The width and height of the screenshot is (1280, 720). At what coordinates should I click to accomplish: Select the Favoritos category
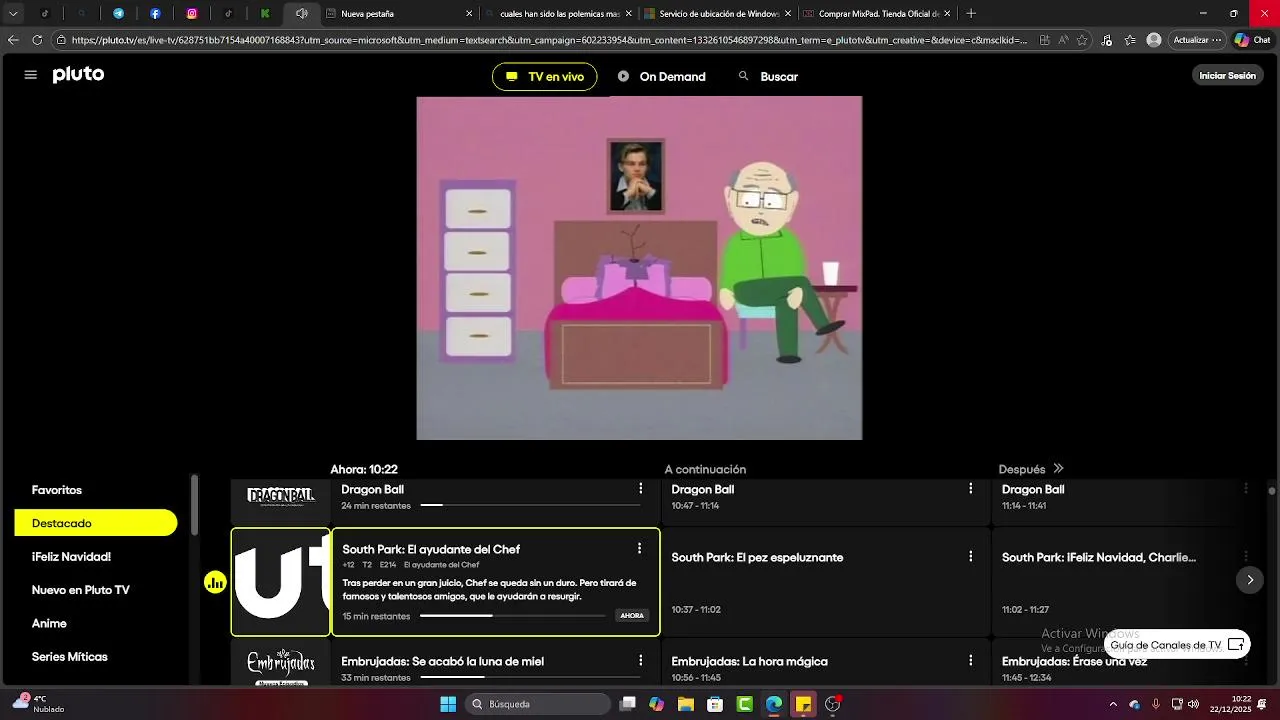point(57,490)
